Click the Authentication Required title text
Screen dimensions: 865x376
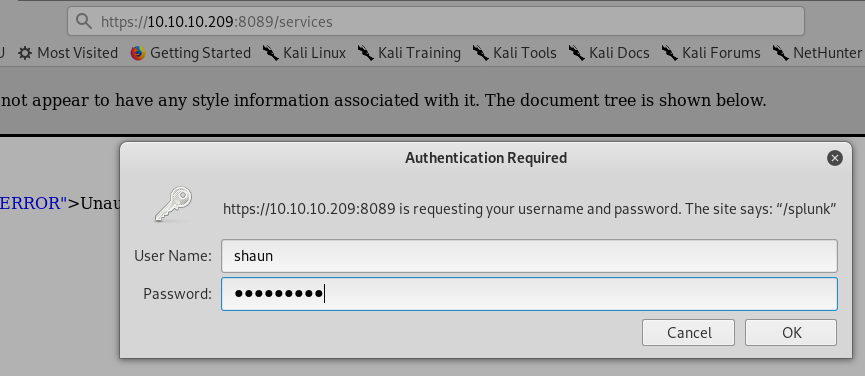tap(485, 158)
